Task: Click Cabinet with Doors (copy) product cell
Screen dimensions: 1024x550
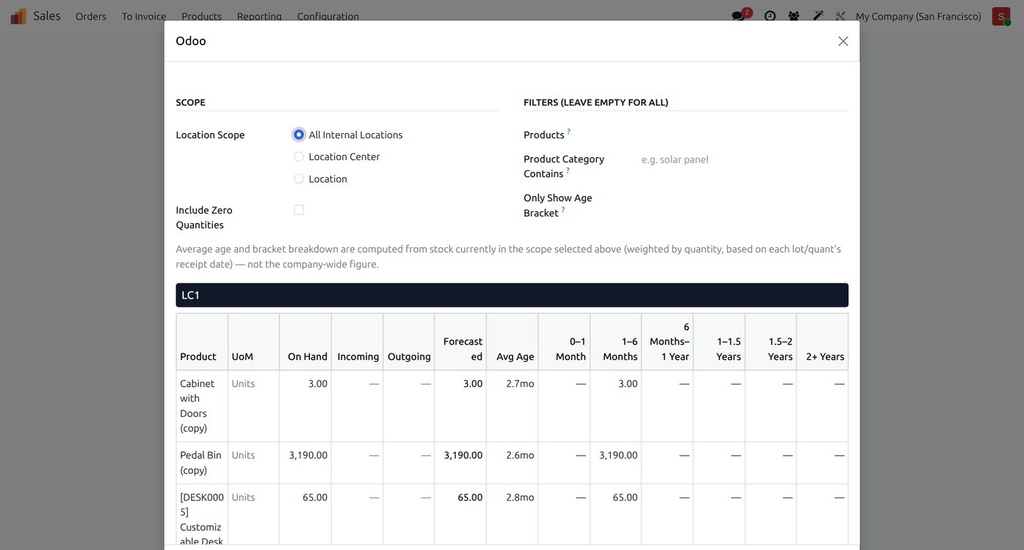Action: click(202, 406)
